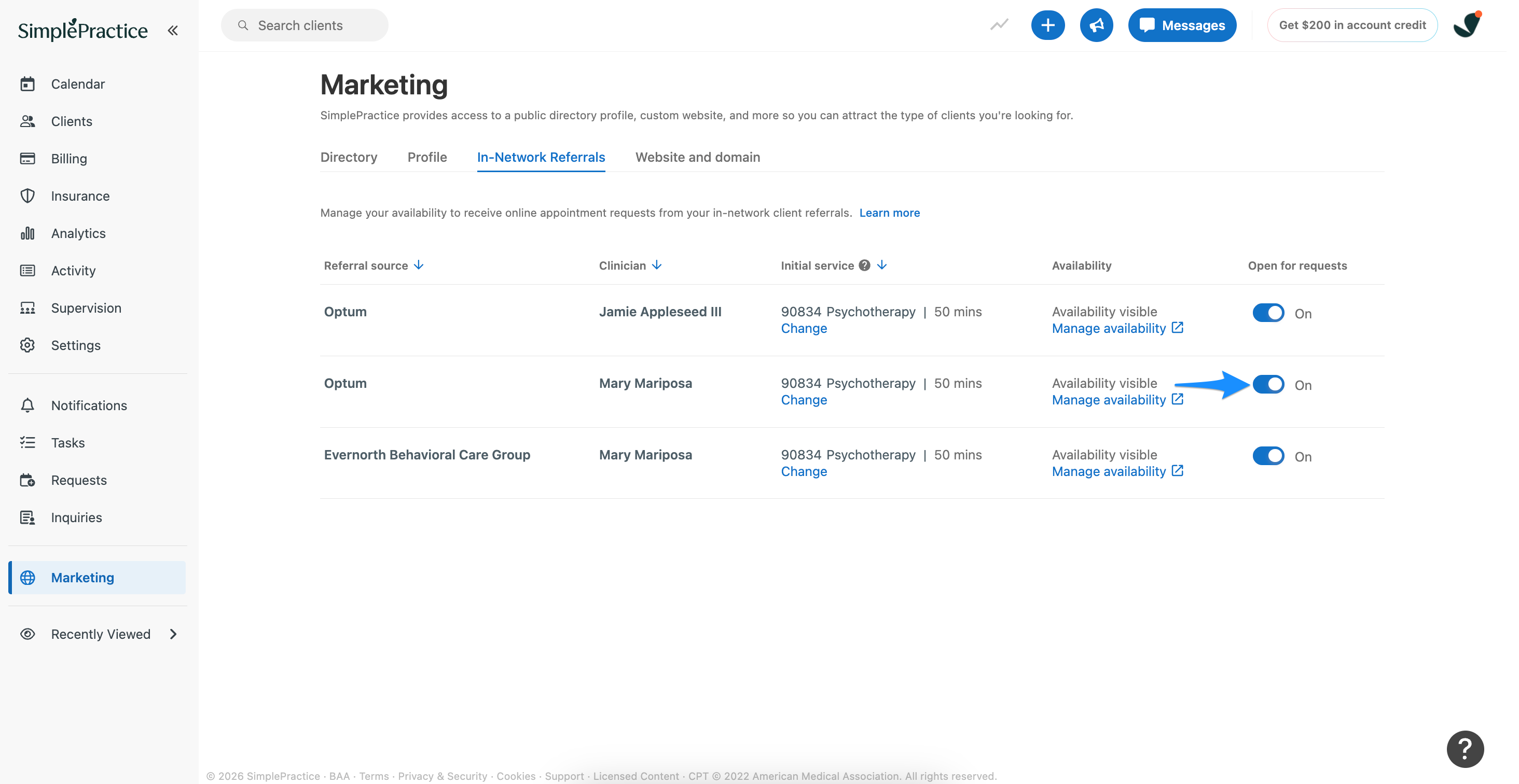
Task: Click the Learn more link
Action: [x=889, y=213]
